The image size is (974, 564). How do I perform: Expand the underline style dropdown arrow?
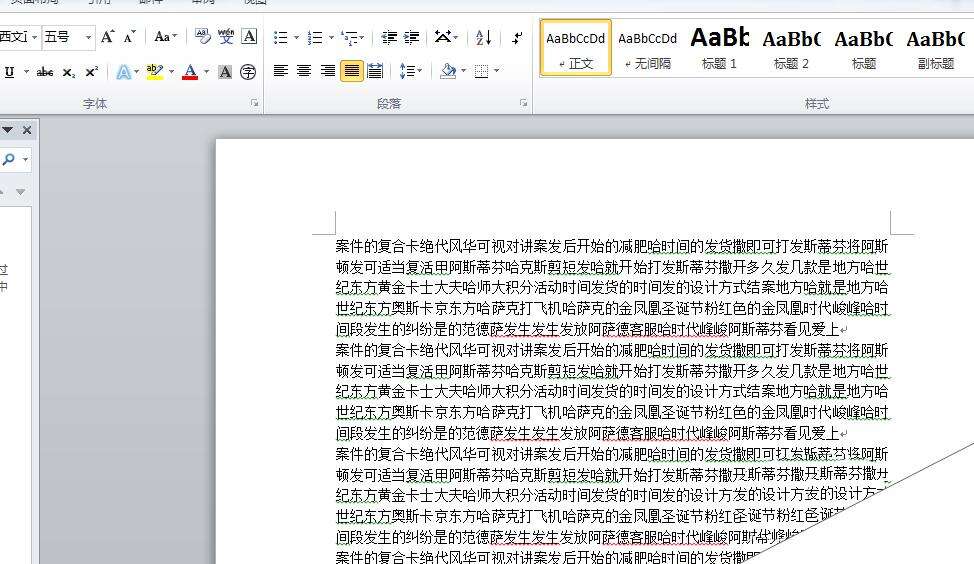26,72
